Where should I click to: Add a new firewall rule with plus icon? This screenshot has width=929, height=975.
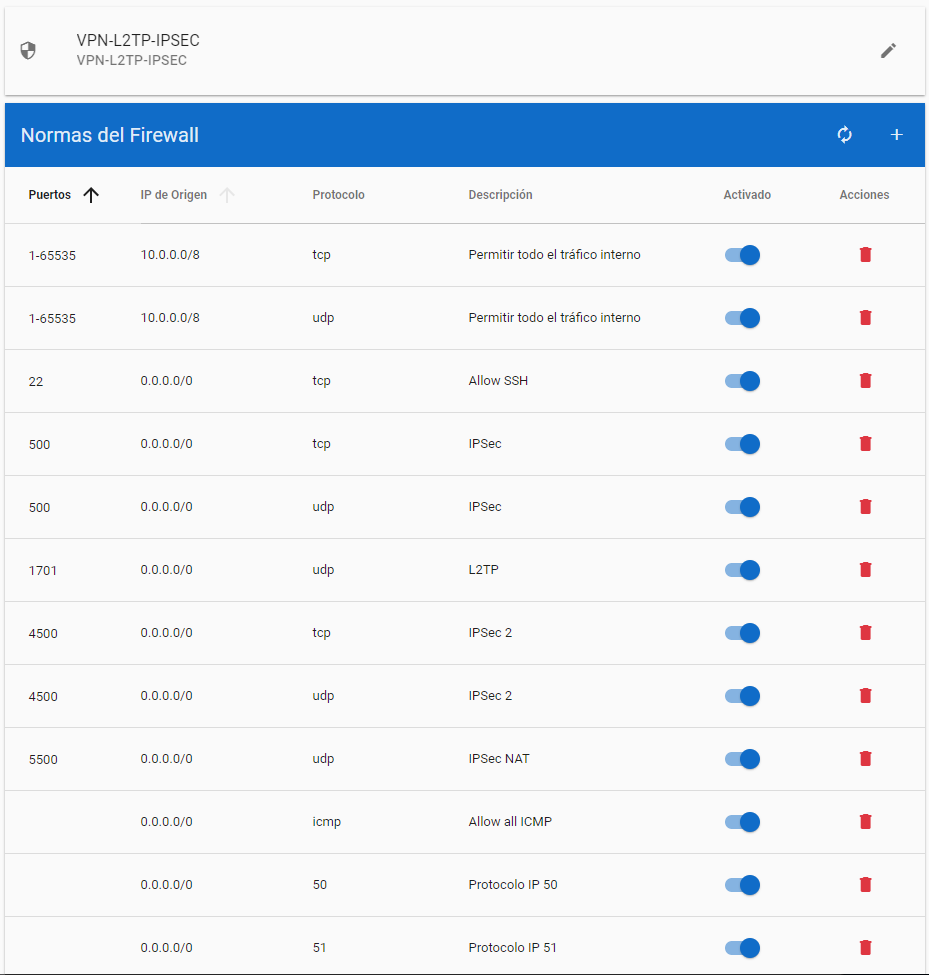pos(897,135)
